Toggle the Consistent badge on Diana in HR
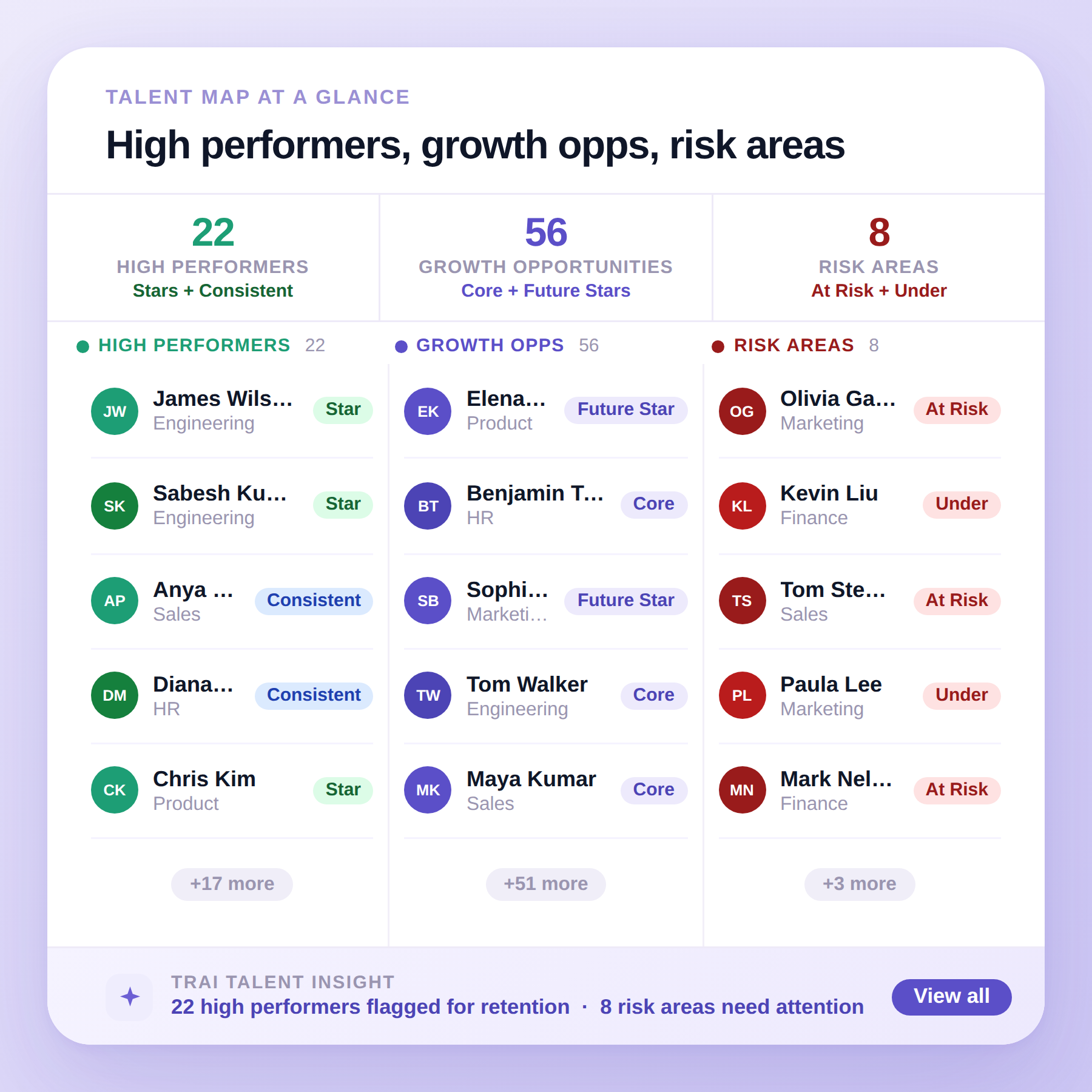The height and width of the screenshot is (1092, 1092). pyautogui.click(x=313, y=695)
